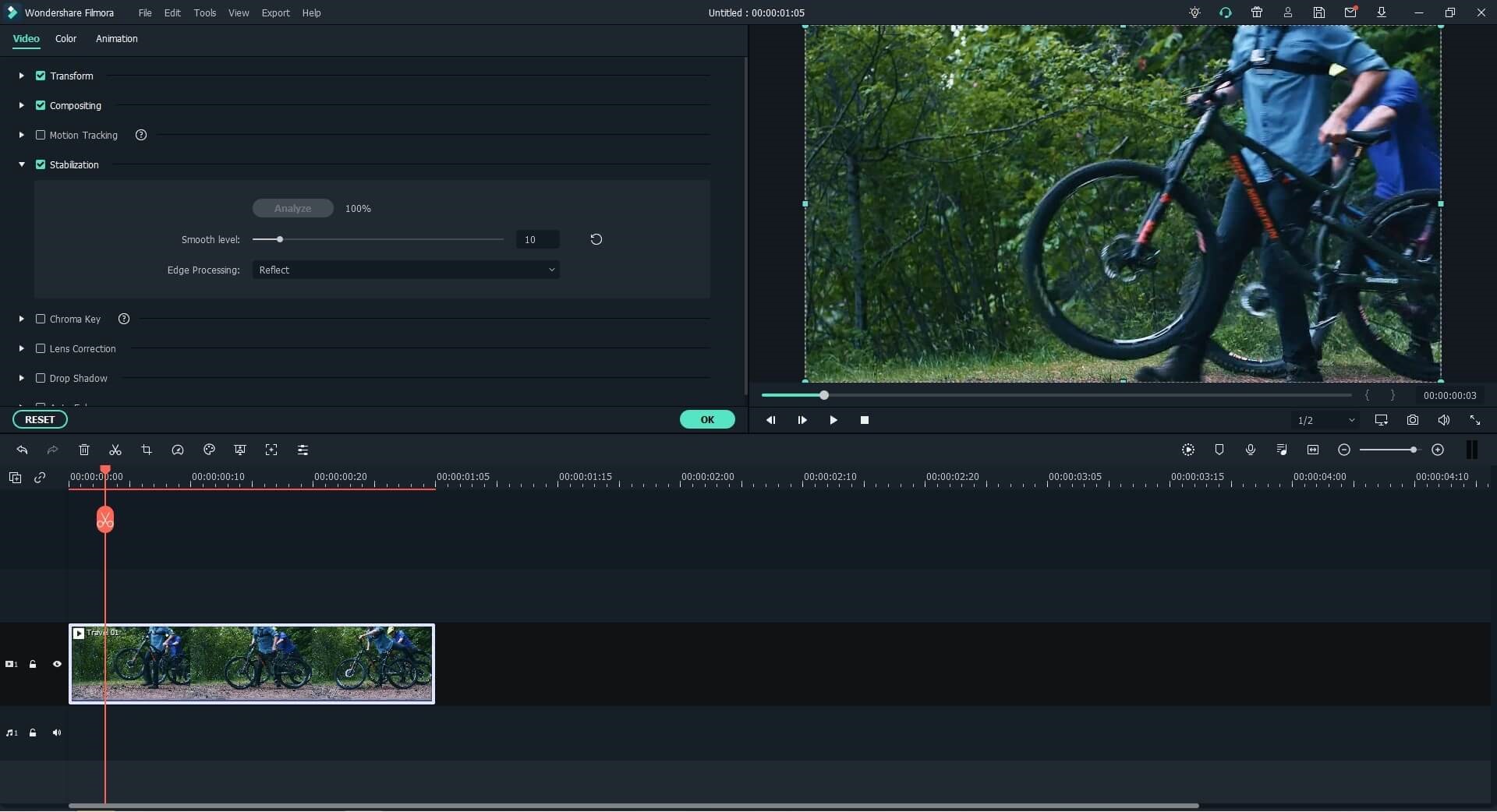Open the support headset icon
The width and height of the screenshot is (1497, 812).
pos(1226,12)
